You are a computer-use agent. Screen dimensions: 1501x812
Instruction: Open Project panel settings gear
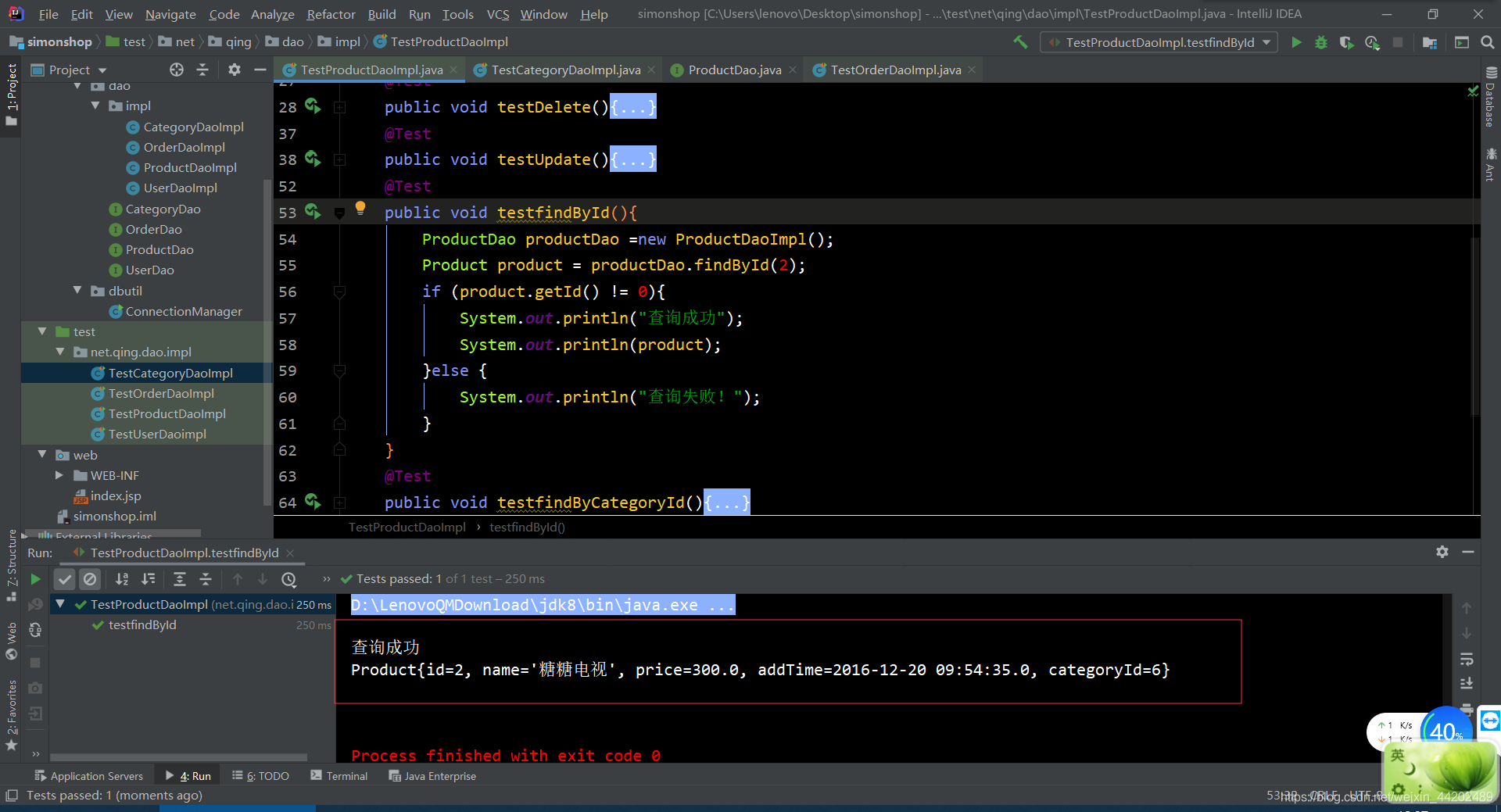pyautogui.click(x=235, y=70)
